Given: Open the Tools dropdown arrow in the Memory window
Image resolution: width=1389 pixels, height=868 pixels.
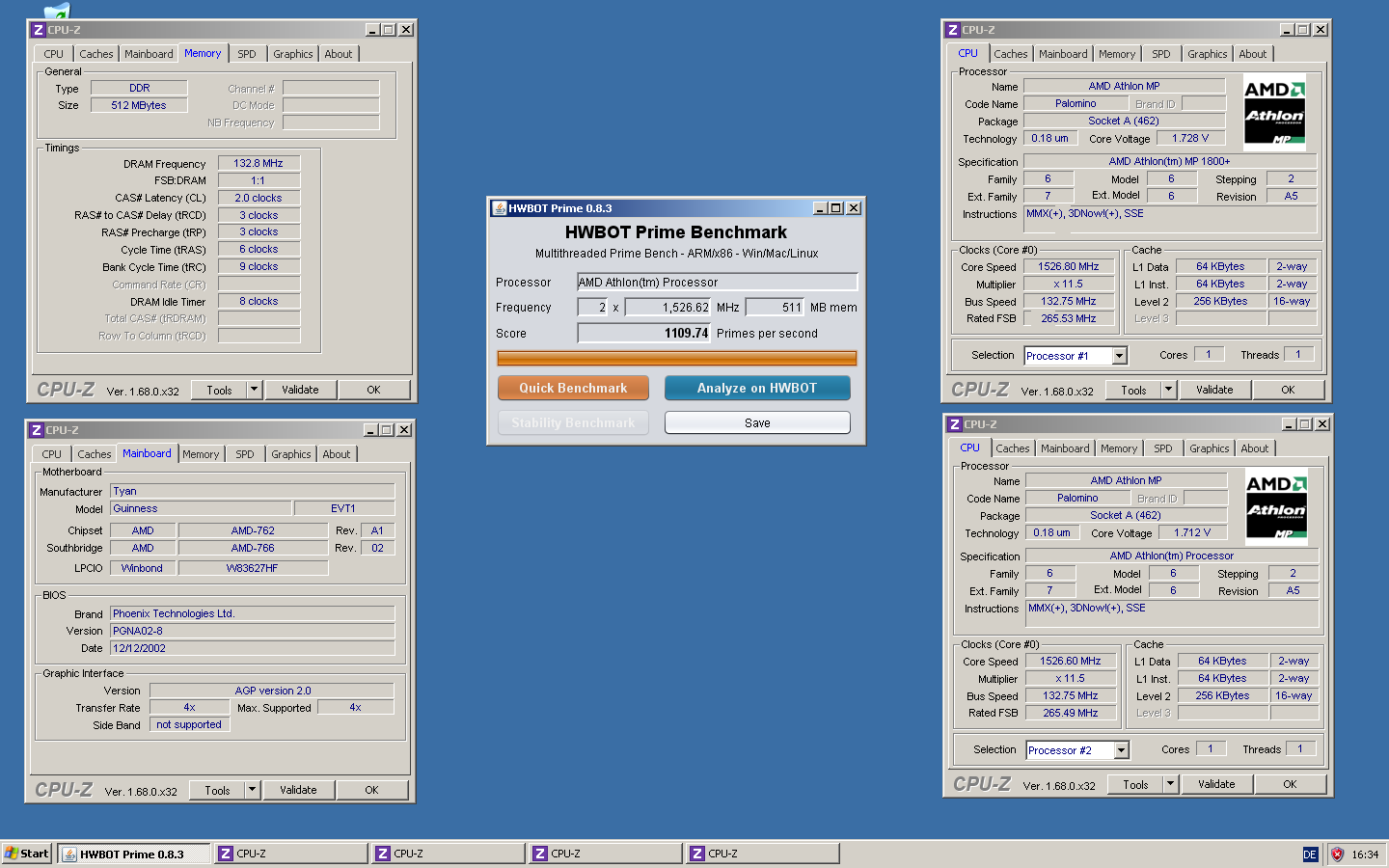Looking at the screenshot, I should [254, 390].
